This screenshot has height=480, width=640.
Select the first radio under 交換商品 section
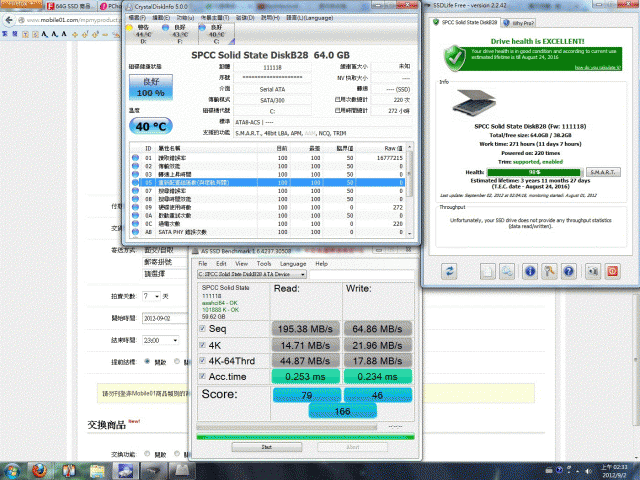147,454
